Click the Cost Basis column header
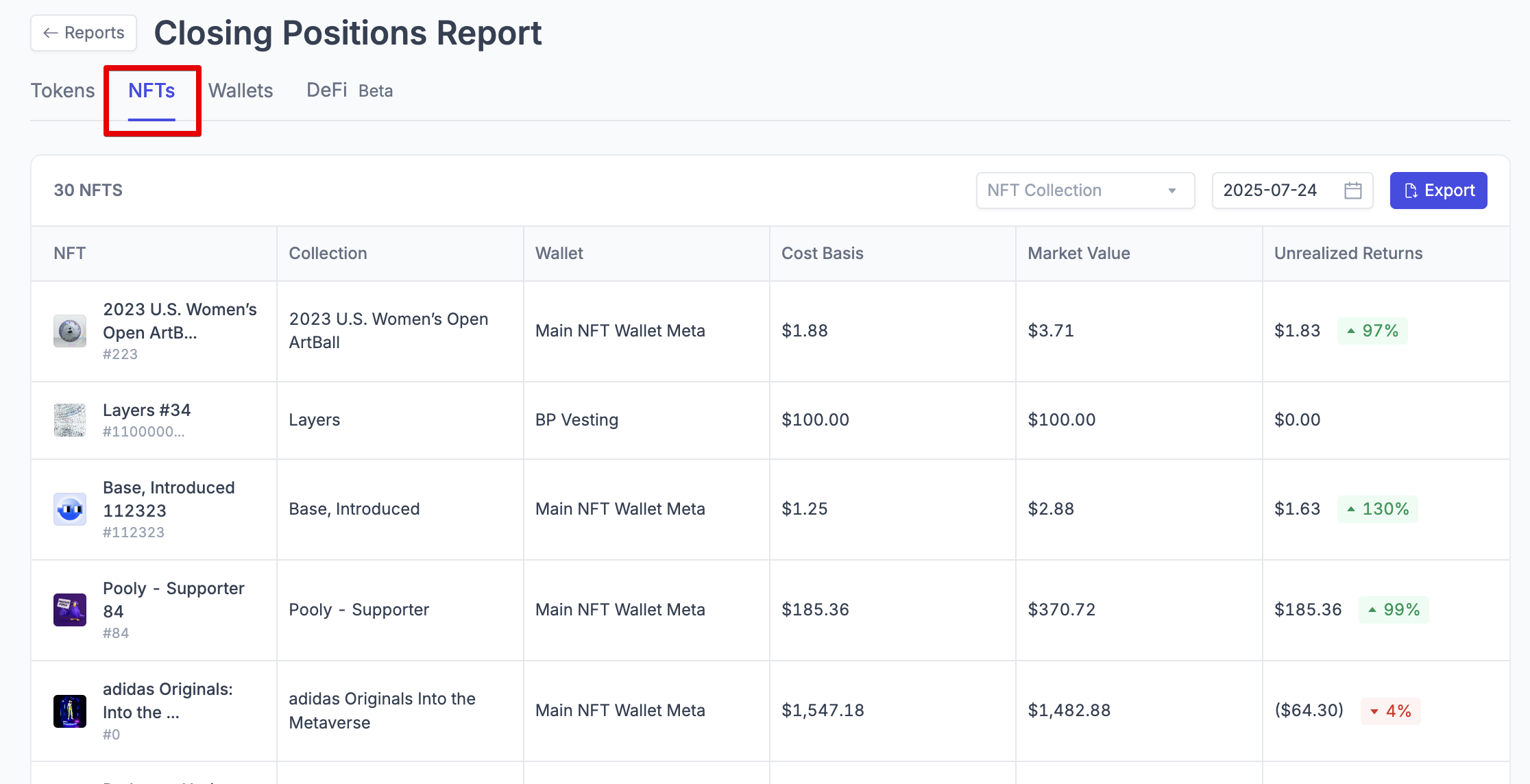 pyautogui.click(x=822, y=254)
